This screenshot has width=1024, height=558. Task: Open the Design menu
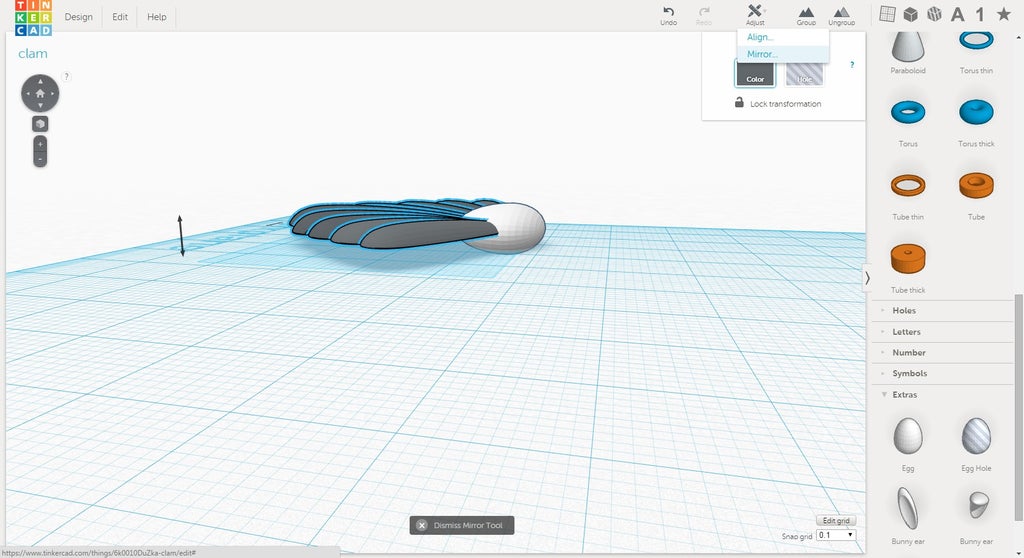[78, 17]
